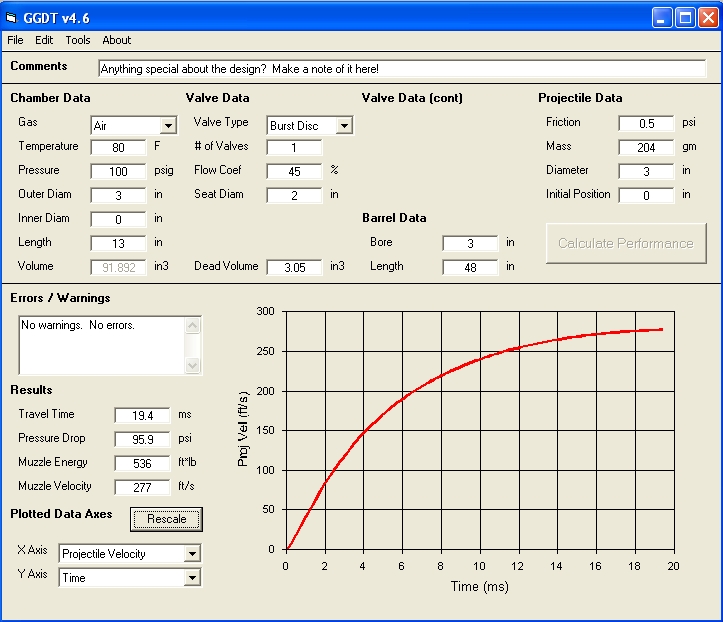Image resolution: width=723 pixels, height=622 pixels.
Task: Open the Y Axis plotted data dropdown
Action: coord(192,578)
